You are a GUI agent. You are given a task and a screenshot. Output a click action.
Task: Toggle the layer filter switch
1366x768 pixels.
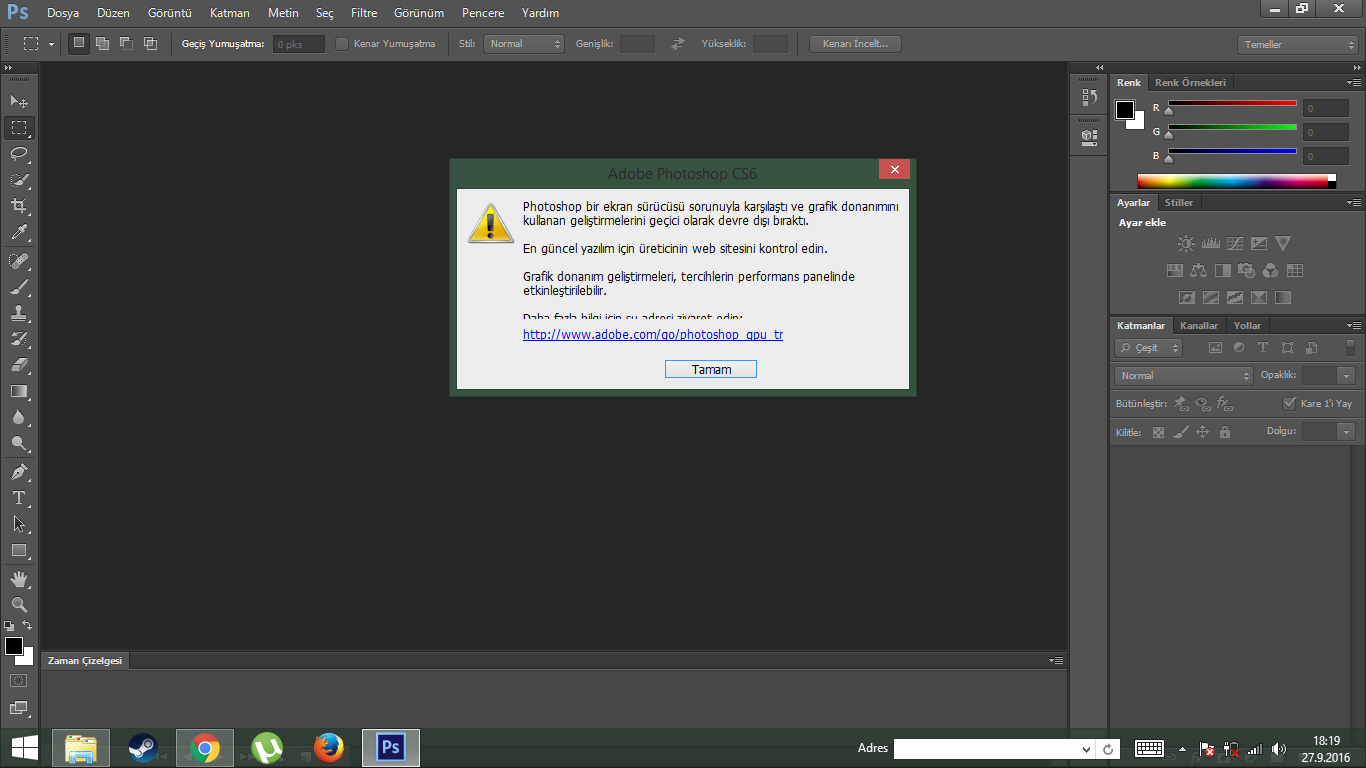(x=1350, y=347)
